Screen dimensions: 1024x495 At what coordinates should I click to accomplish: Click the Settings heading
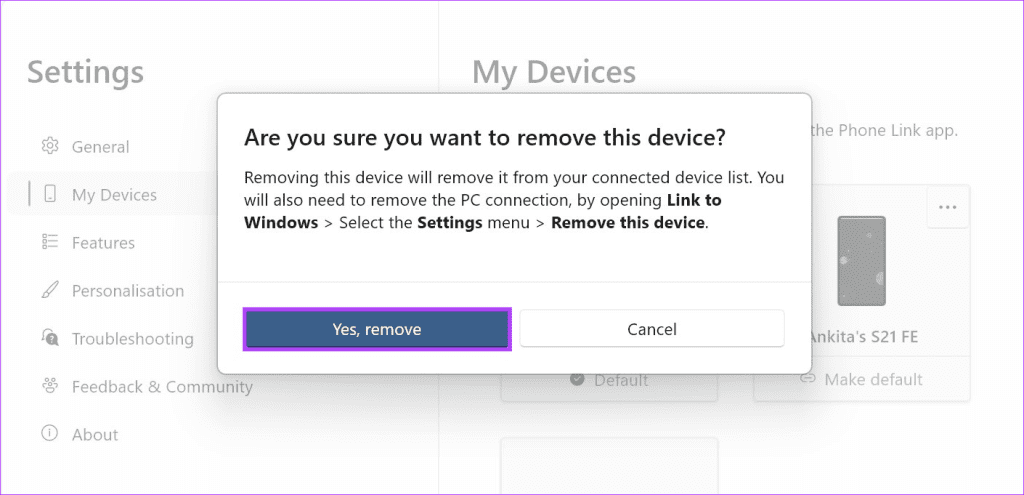pyautogui.click(x=86, y=72)
